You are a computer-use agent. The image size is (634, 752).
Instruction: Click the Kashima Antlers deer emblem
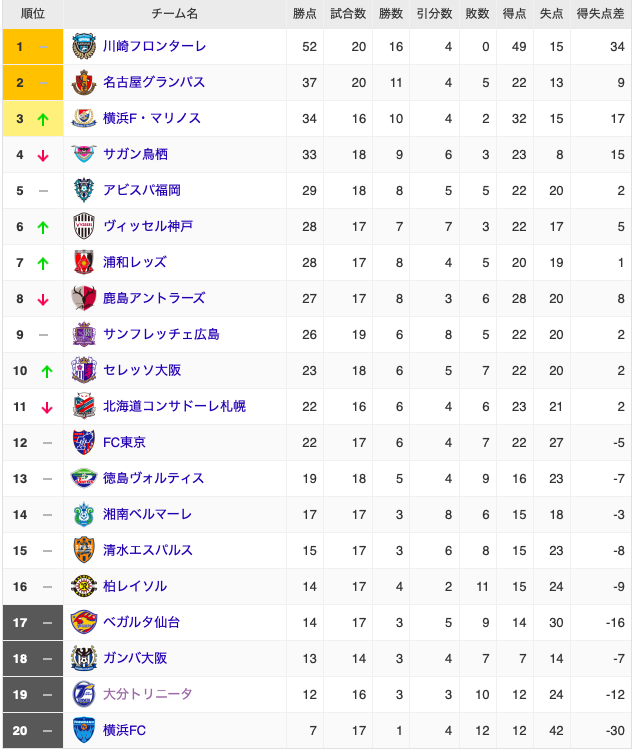coord(84,298)
